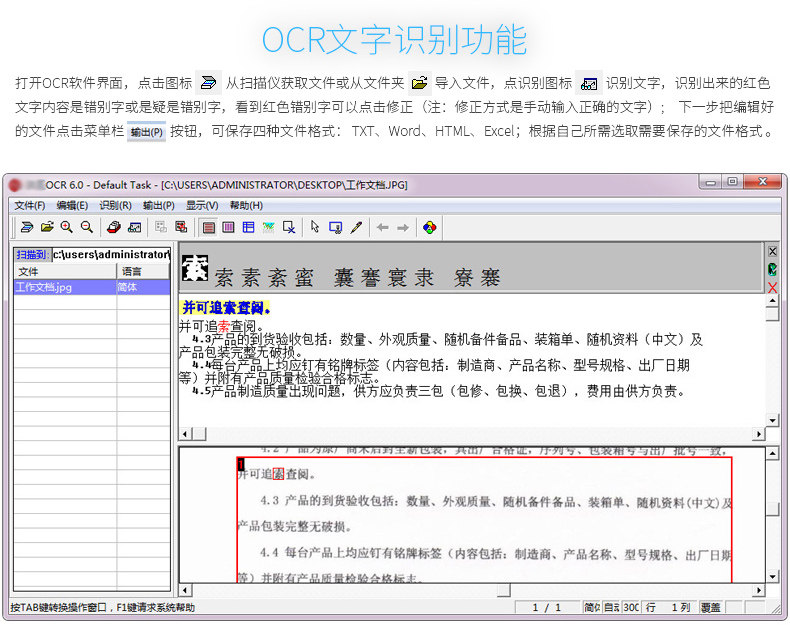Choose candidate character 索 in correction bar

click(224, 278)
